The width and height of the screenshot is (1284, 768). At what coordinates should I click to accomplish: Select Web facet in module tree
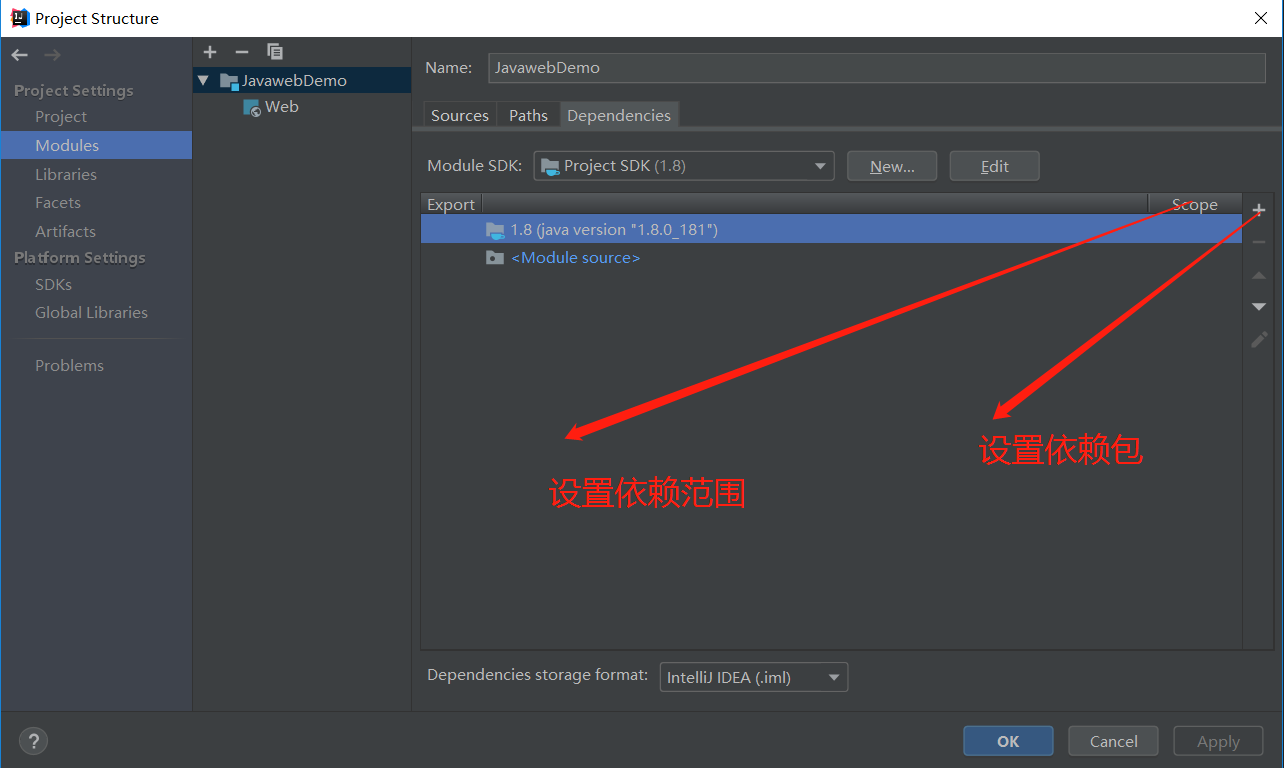coord(282,107)
